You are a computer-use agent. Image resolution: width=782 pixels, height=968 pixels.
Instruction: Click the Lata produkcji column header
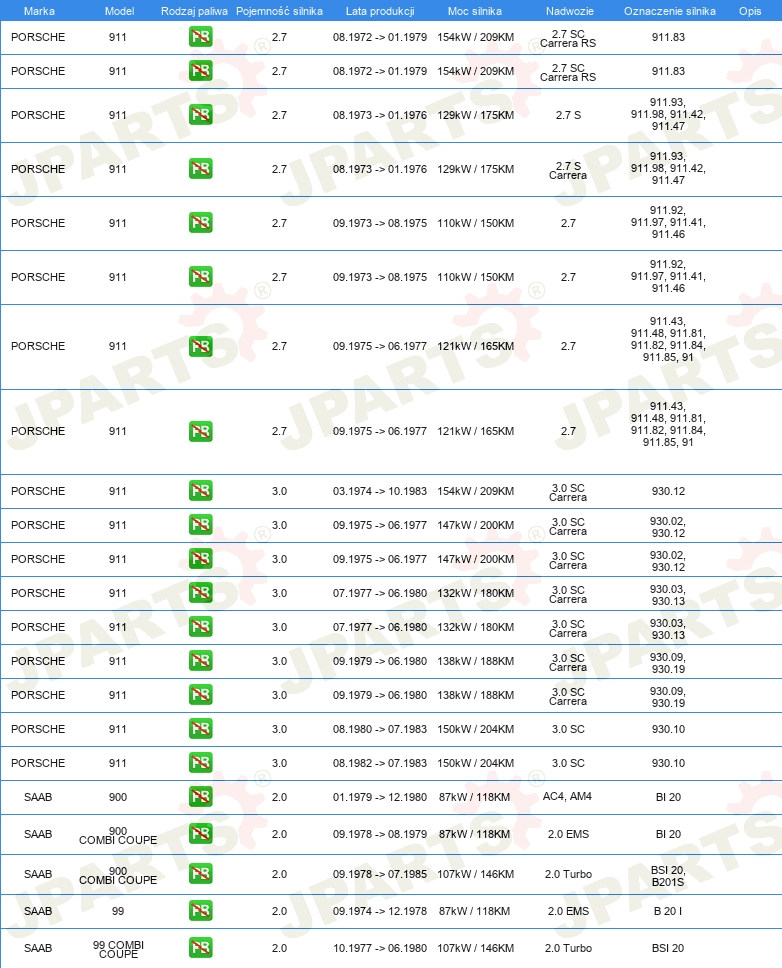tap(380, 11)
